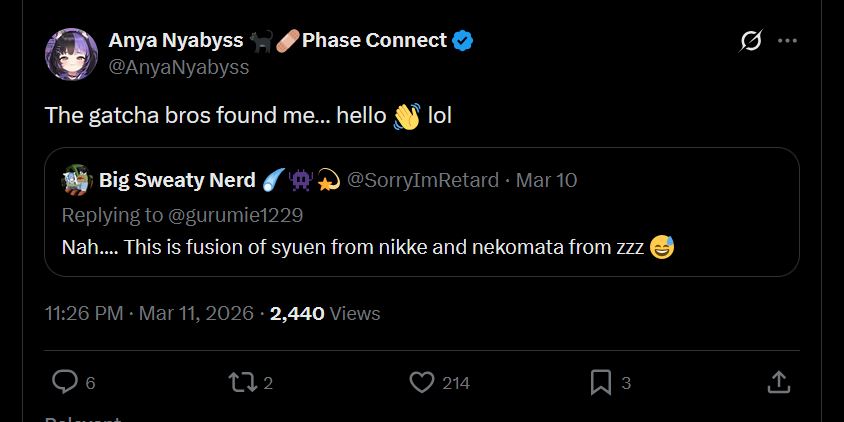
Task: Open the 2,440 Views analytics
Action: click(x=325, y=313)
